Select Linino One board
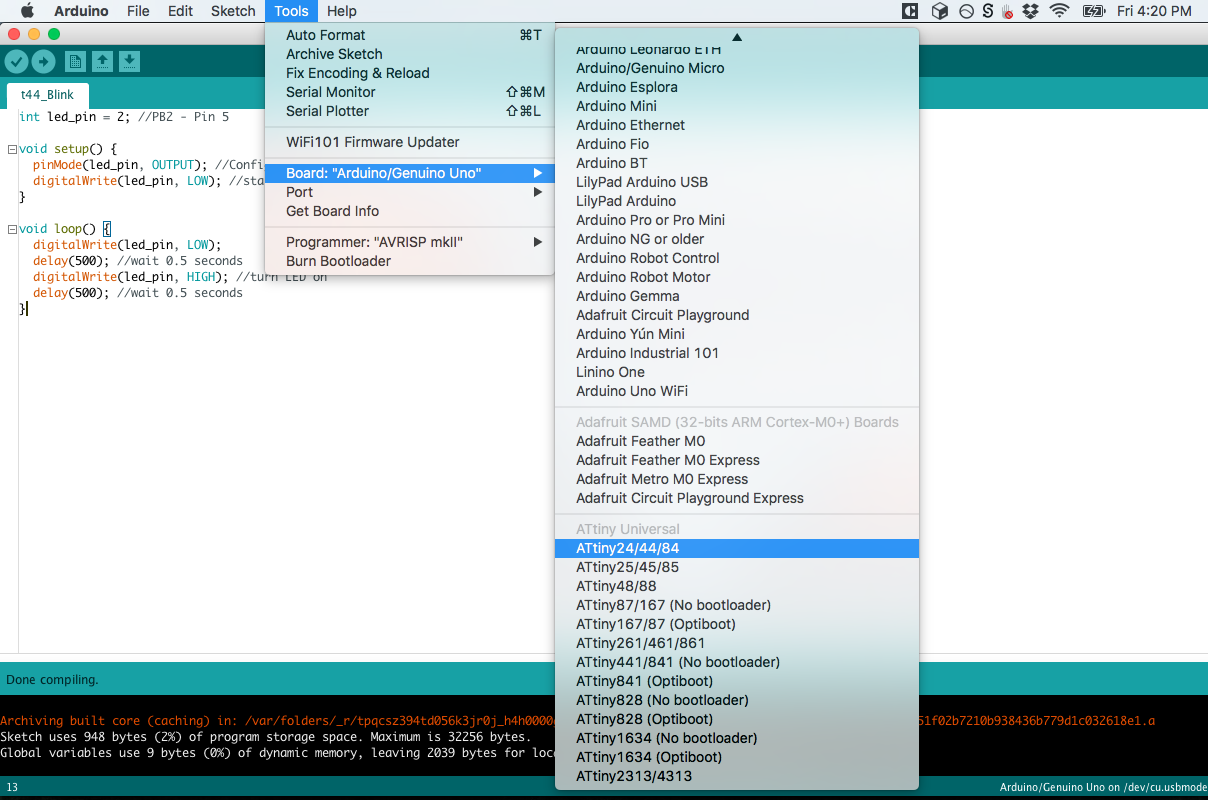Viewport: 1208px width, 800px height. pyautogui.click(x=737, y=372)
